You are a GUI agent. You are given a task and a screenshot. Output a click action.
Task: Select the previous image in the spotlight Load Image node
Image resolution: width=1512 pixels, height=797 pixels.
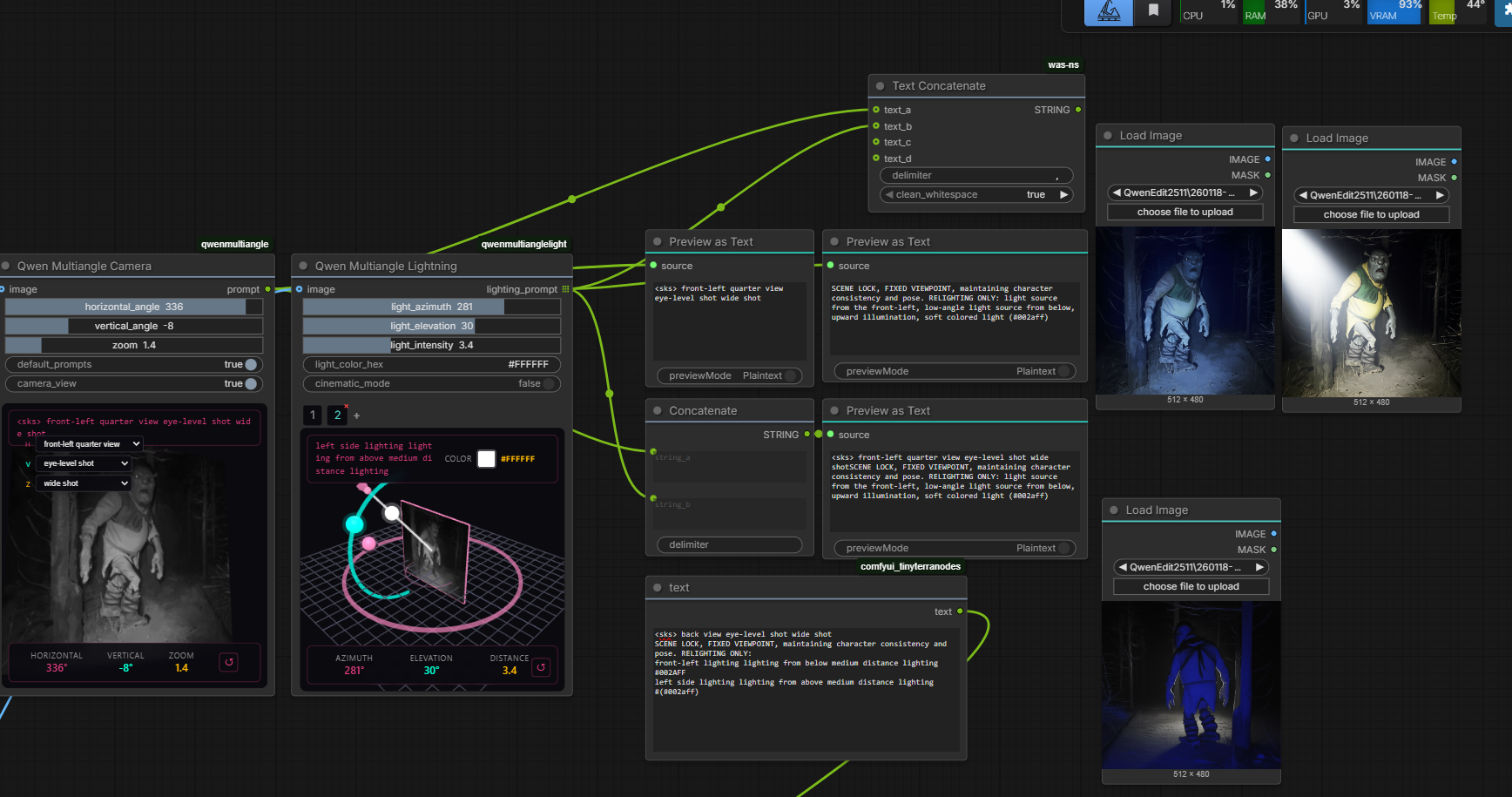tap(1303, 195)
